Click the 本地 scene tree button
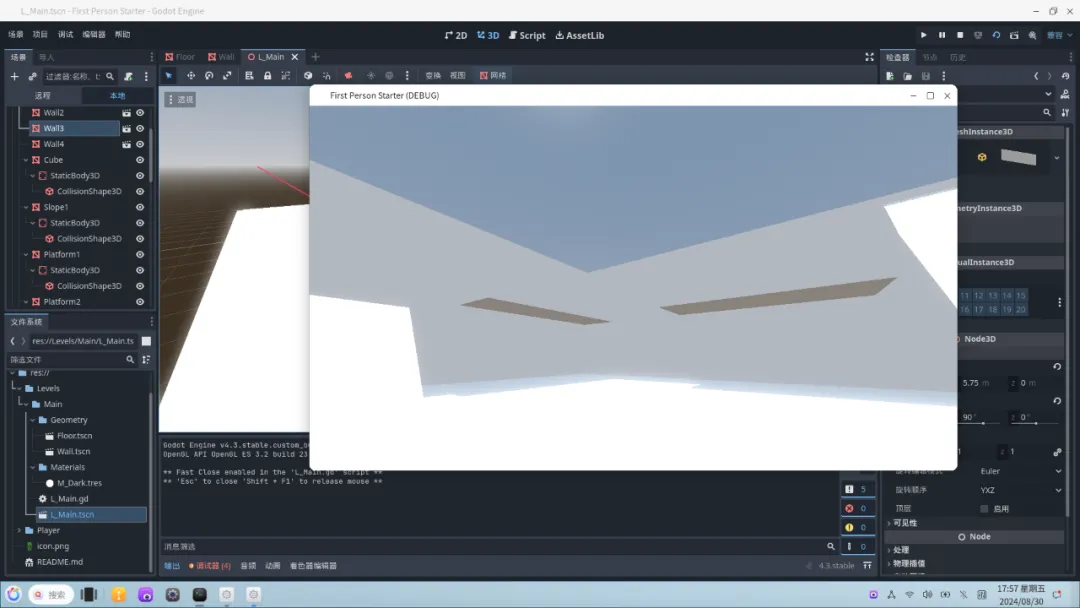The width and height of the screenshot is (1080, 608). tap(118, 96)
